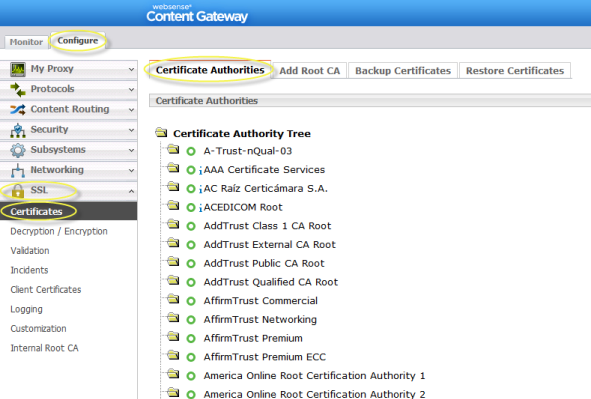
Task: Expand the My Proxy section chevron
Action: point(131,69)
